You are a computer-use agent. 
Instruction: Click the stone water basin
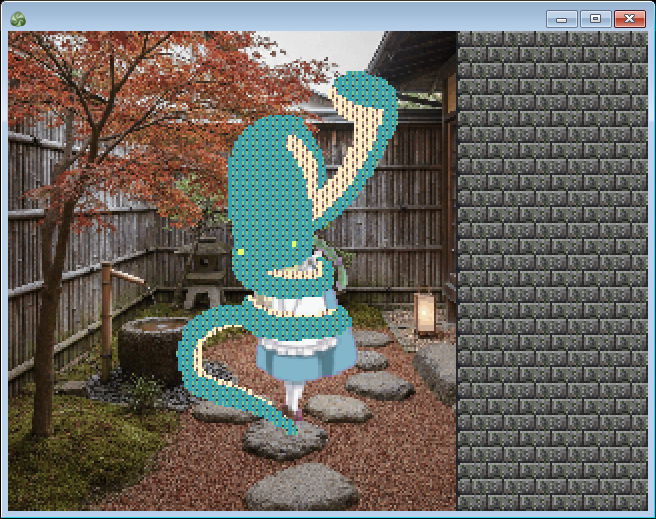(154, 349)
